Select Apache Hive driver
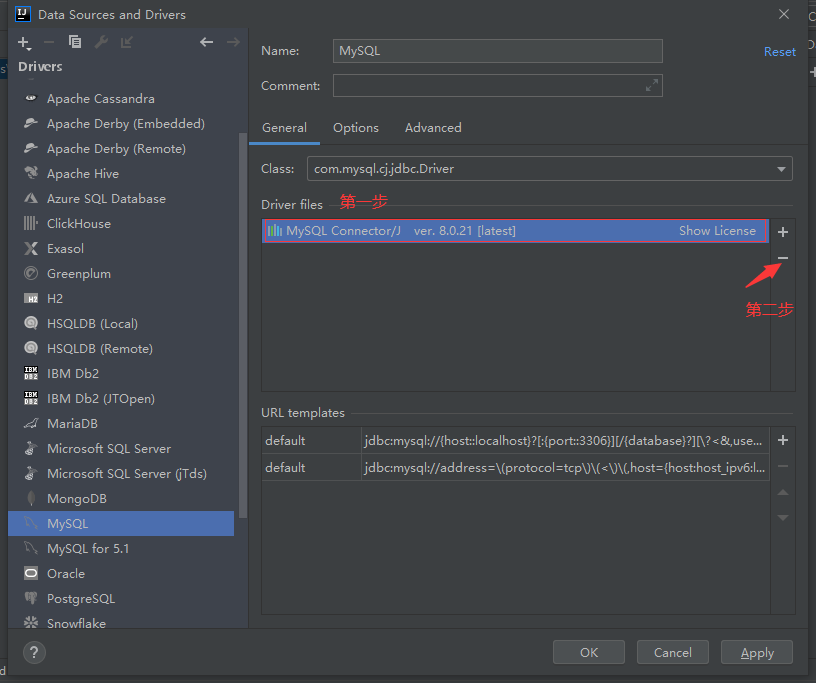Screen dimensions: 816x683 pos(121,173)
